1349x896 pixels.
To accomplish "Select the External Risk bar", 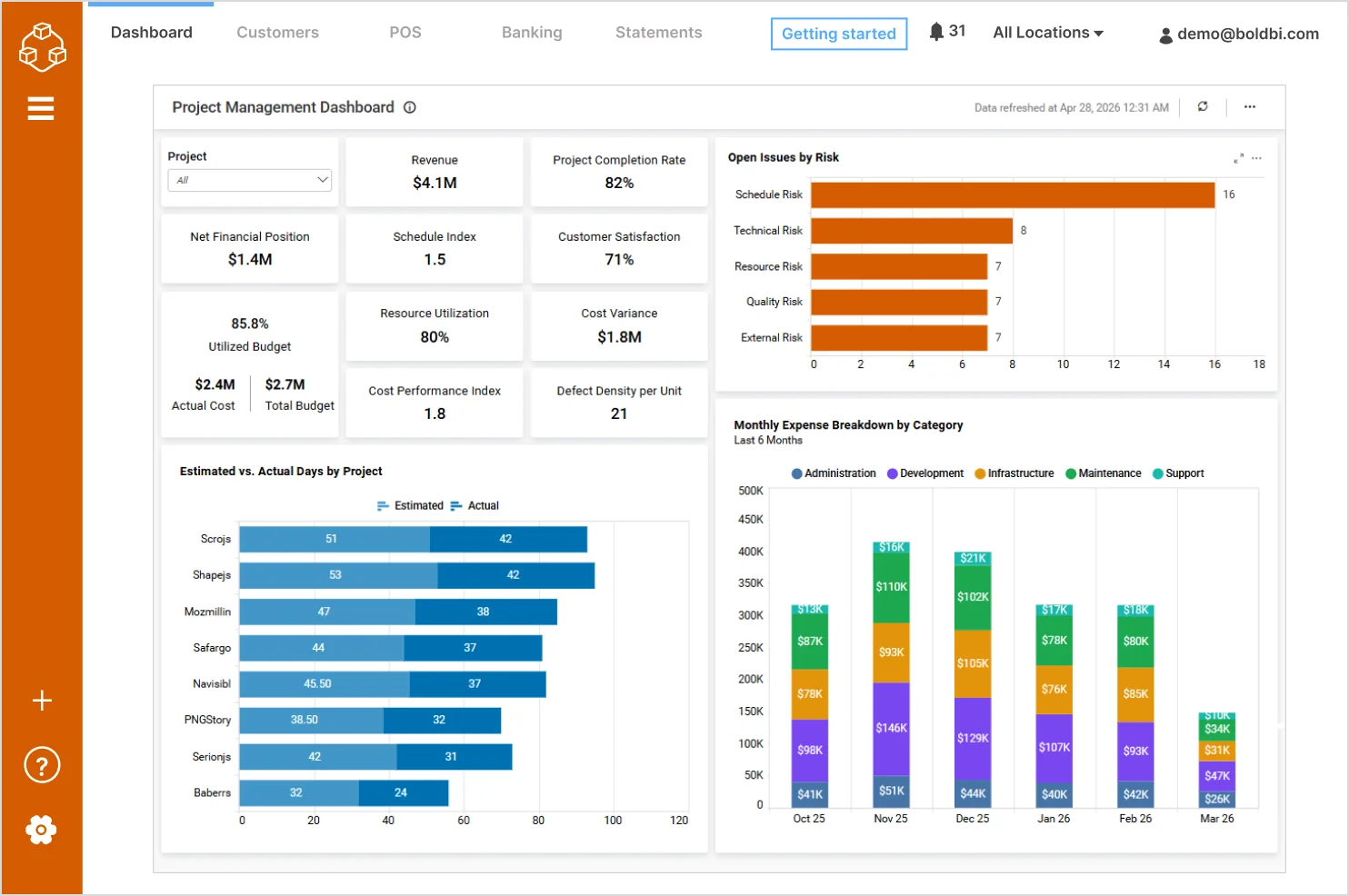I will coord(899,338).
